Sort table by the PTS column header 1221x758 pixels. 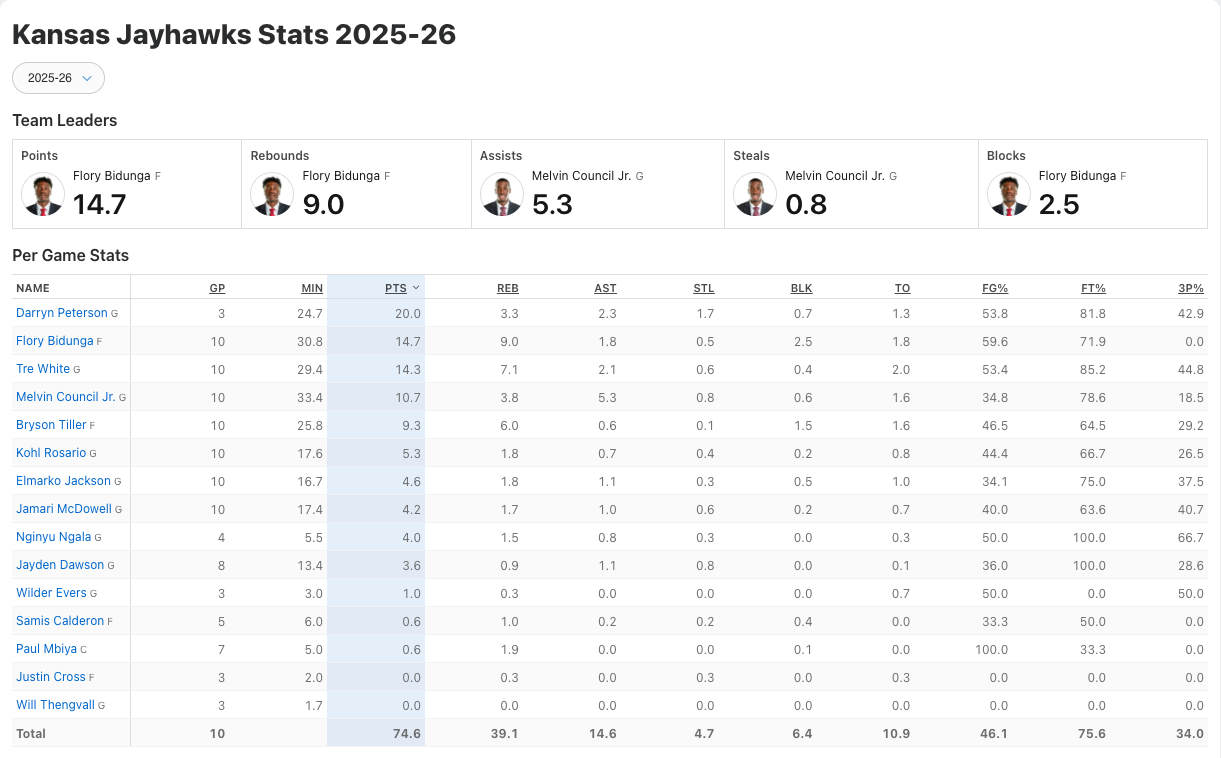point(396,288)
